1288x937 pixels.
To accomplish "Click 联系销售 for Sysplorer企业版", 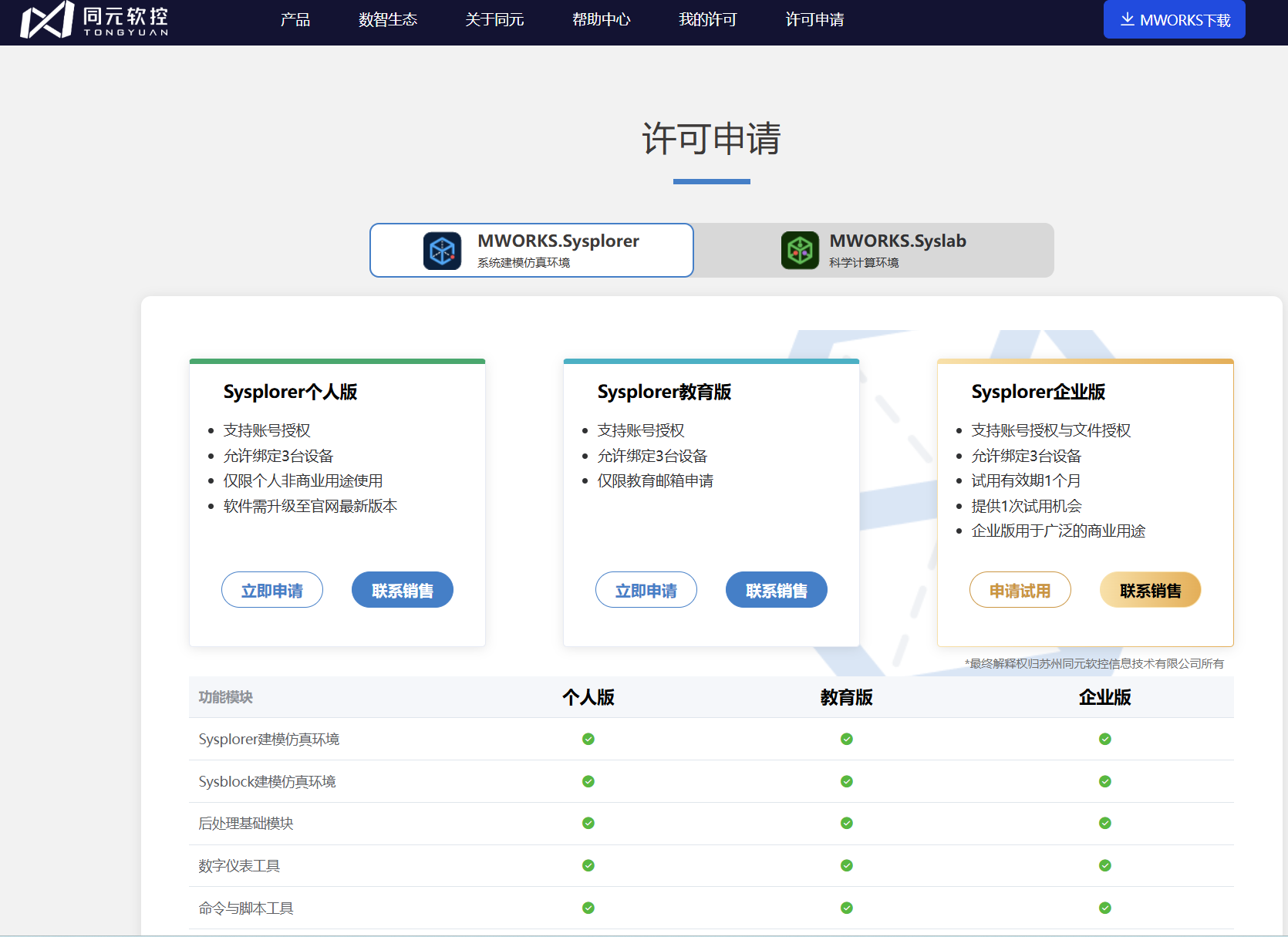I will tap(1151, 590).
